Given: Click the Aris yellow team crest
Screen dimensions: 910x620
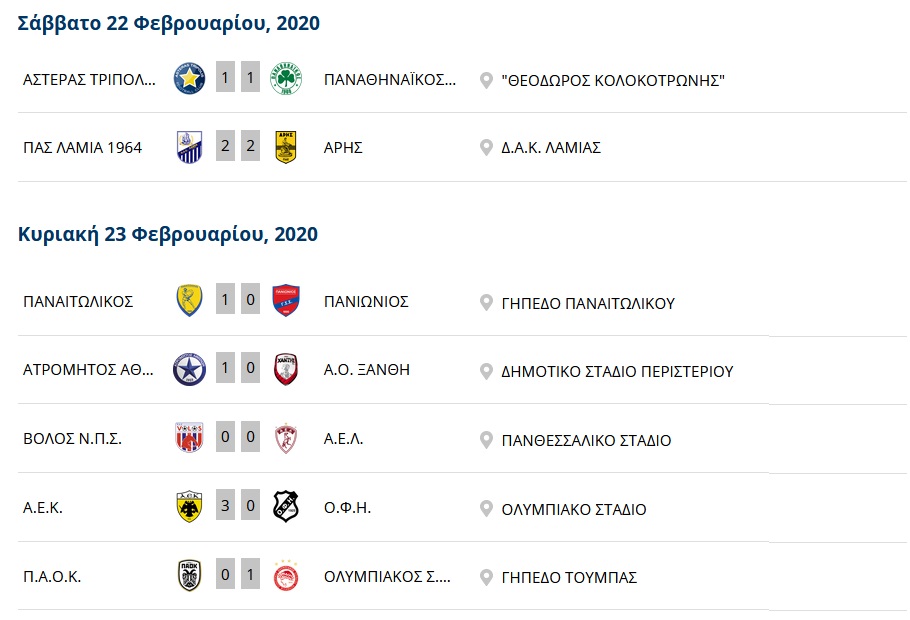Looking at the screenshot, I should coord(286,147).
